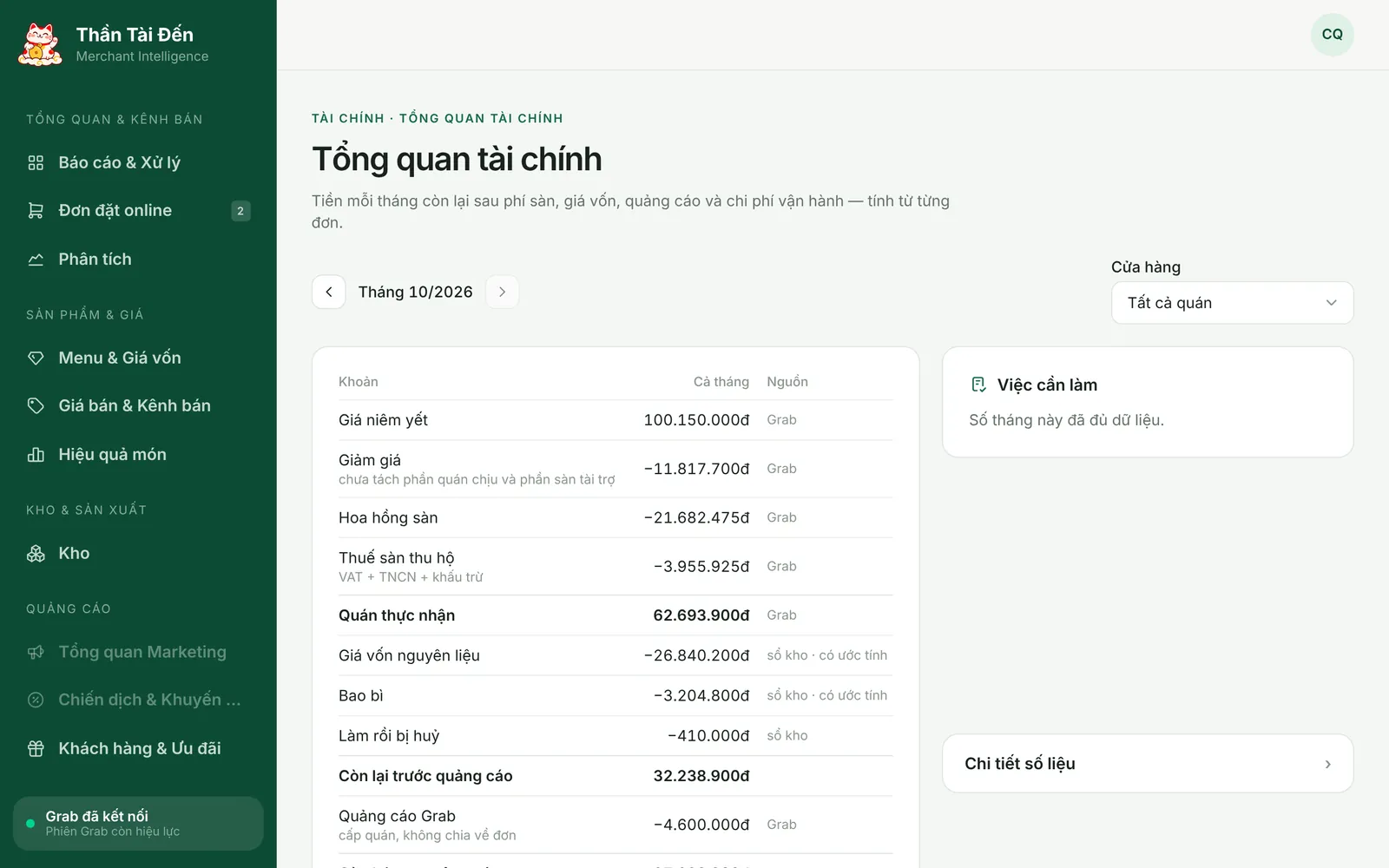The width and height of the screenshot is (1389, 868).
Task: Open Hiệu quả món menu item
Action: 139,455
